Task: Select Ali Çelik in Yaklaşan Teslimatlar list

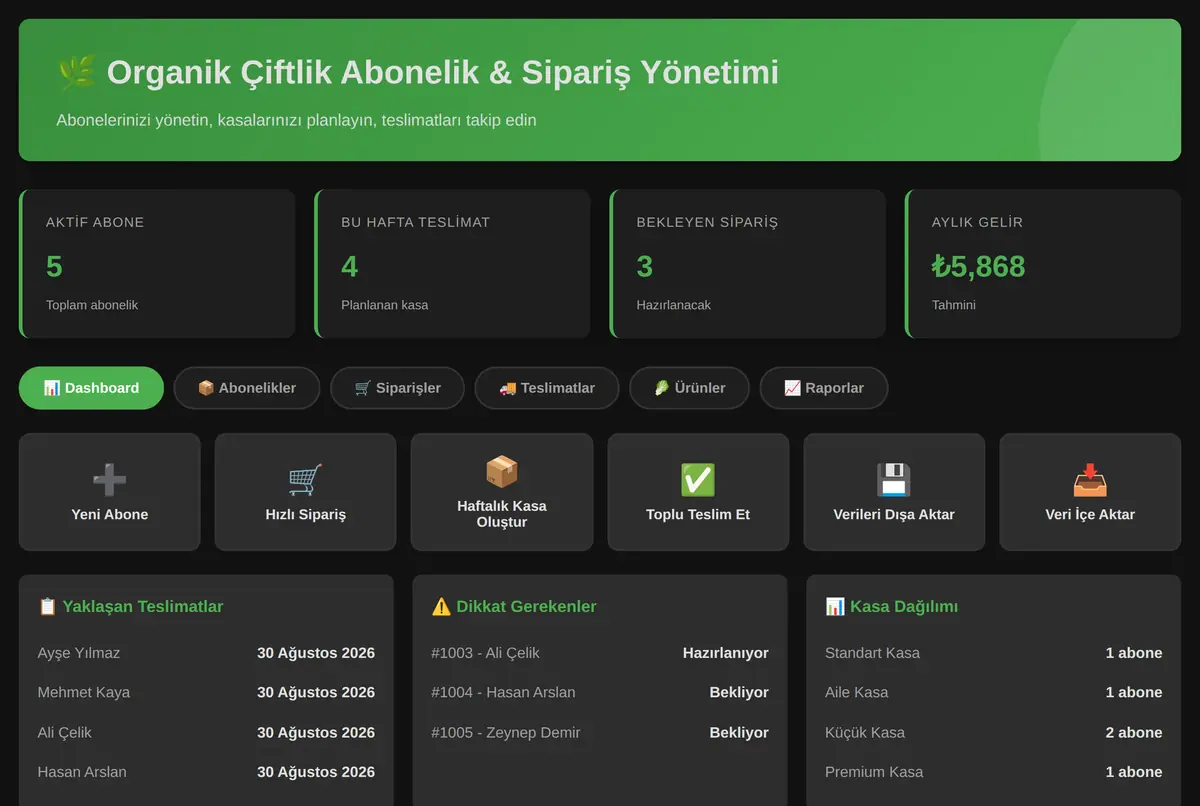Action: pos(65,732)
